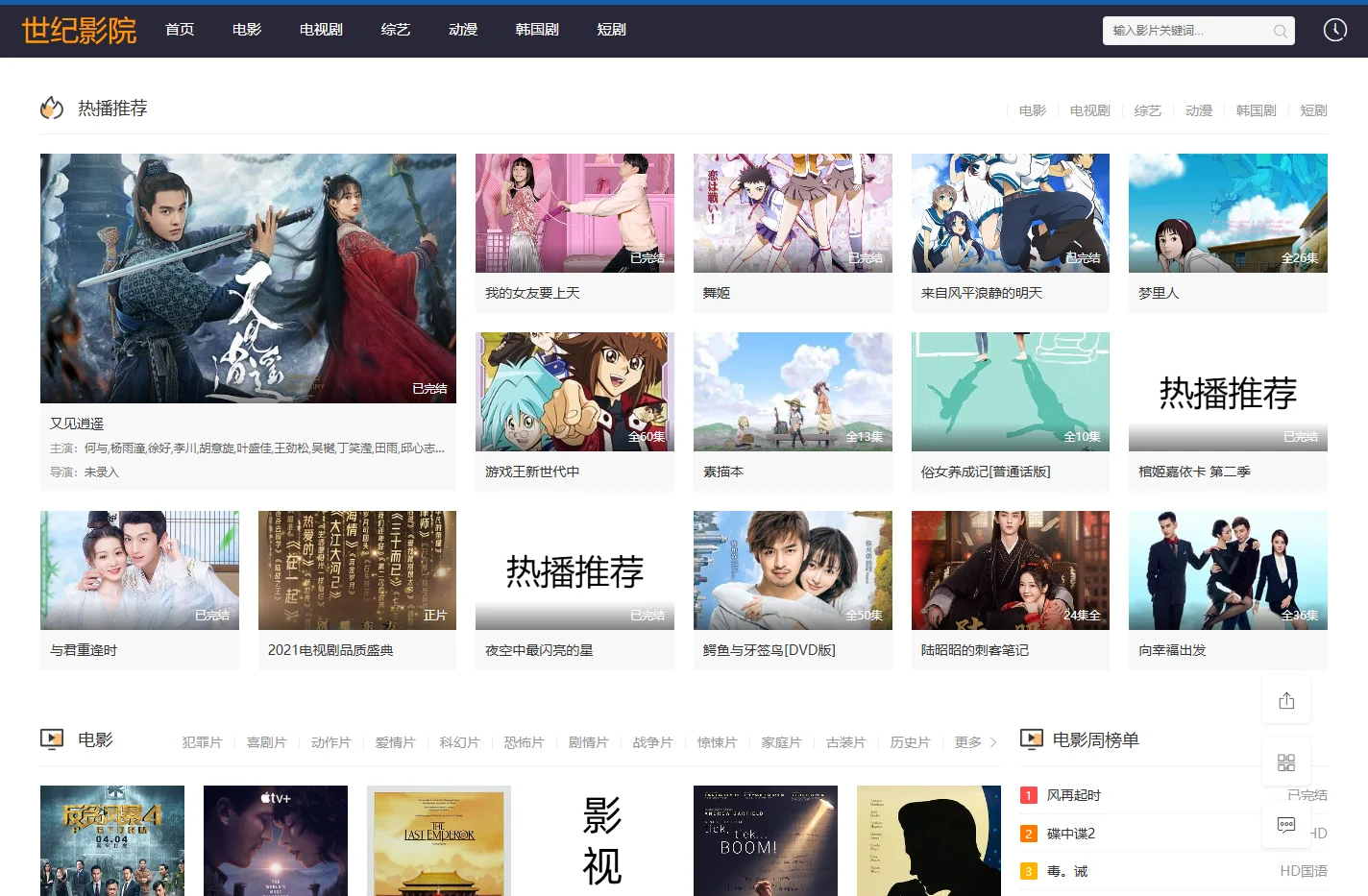Filter hot picks by 综艺 tab
The width and height of the screenshot is (1368, 896).
click(1148, 110)
